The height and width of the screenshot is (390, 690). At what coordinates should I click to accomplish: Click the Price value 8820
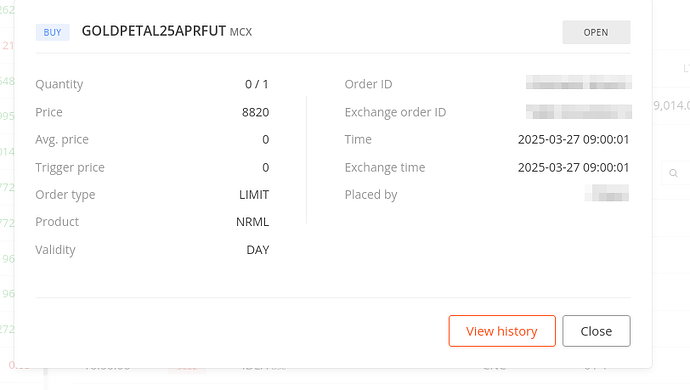click(x=255, y=112)
